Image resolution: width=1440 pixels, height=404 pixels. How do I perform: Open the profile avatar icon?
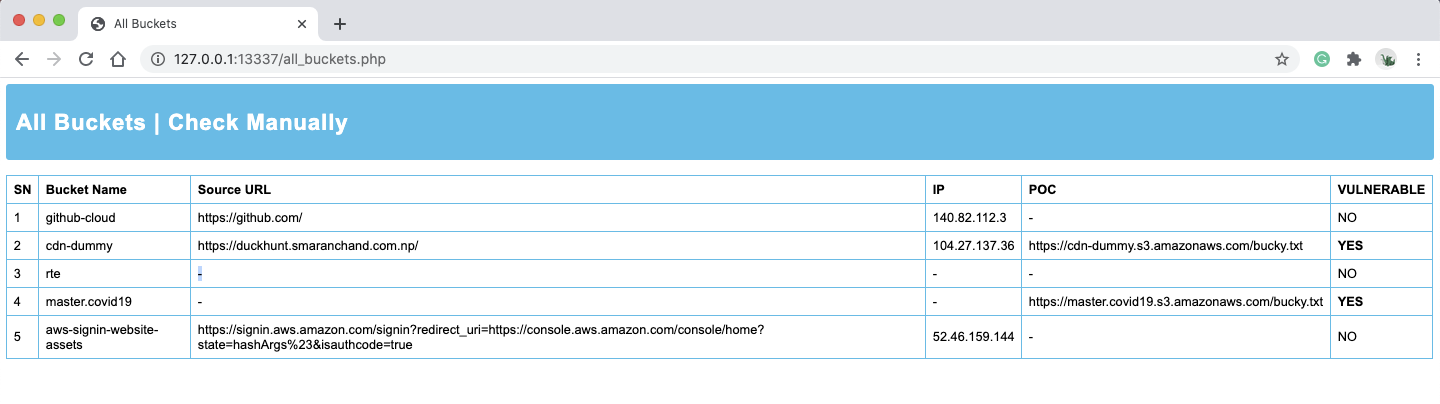point(1386,59)
